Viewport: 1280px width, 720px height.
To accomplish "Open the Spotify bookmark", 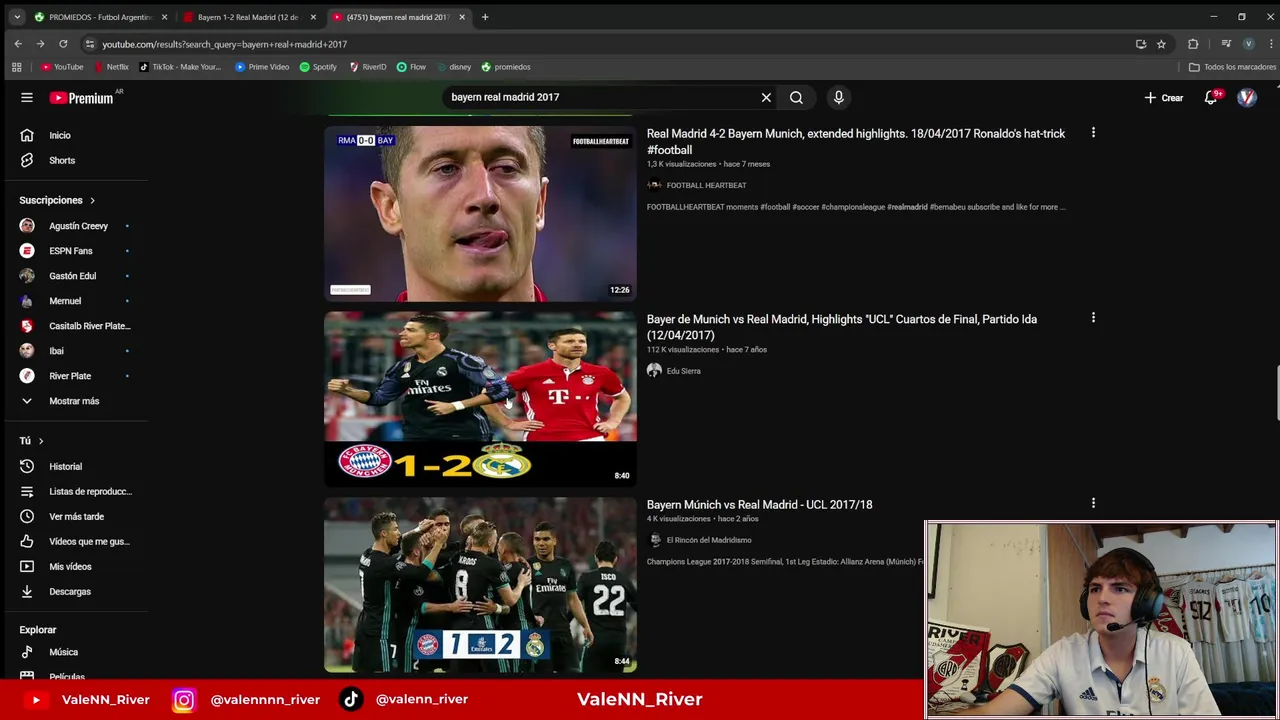I will (x=318, y=67).
